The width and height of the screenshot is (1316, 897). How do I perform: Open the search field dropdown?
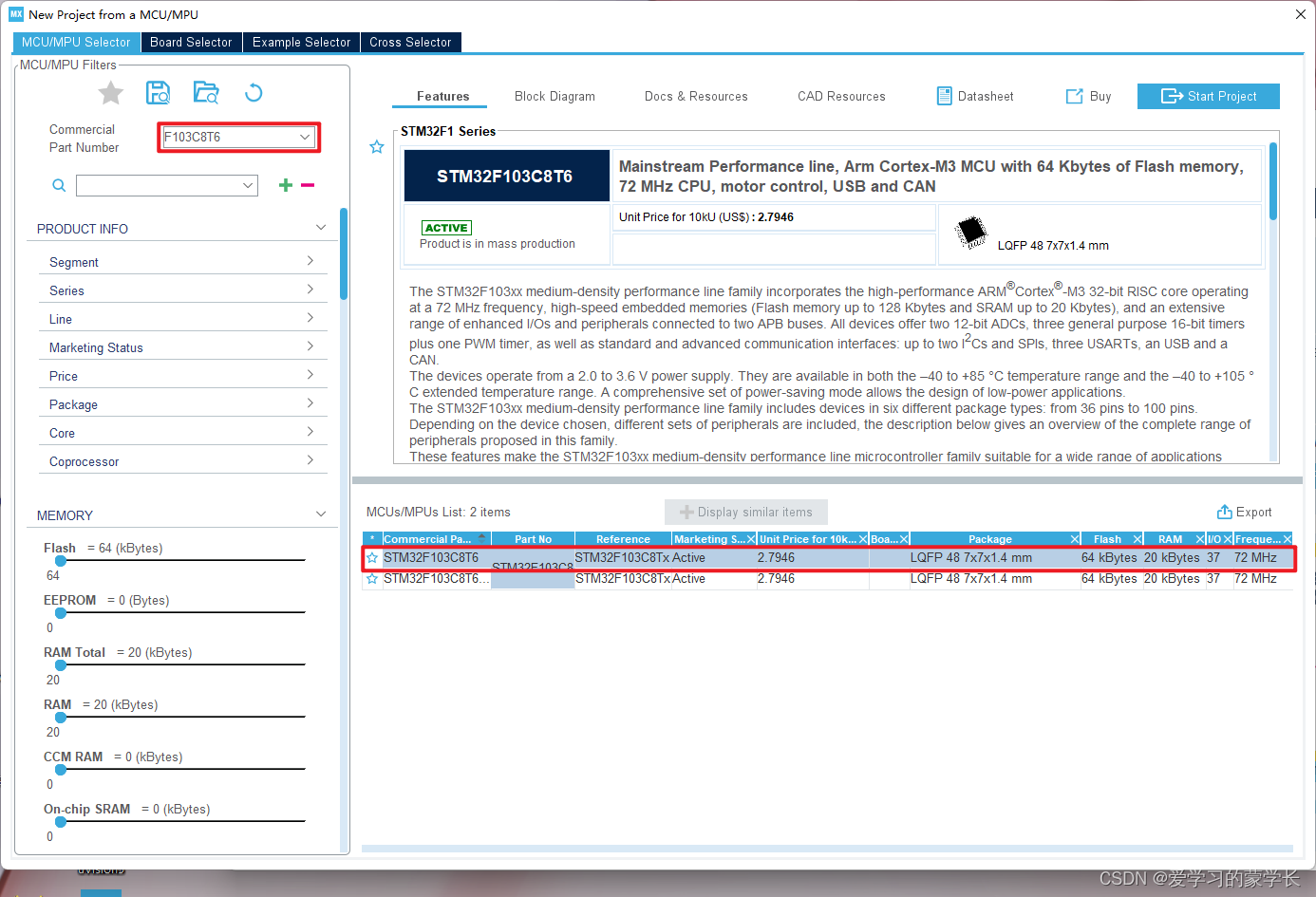coord(249,185)
